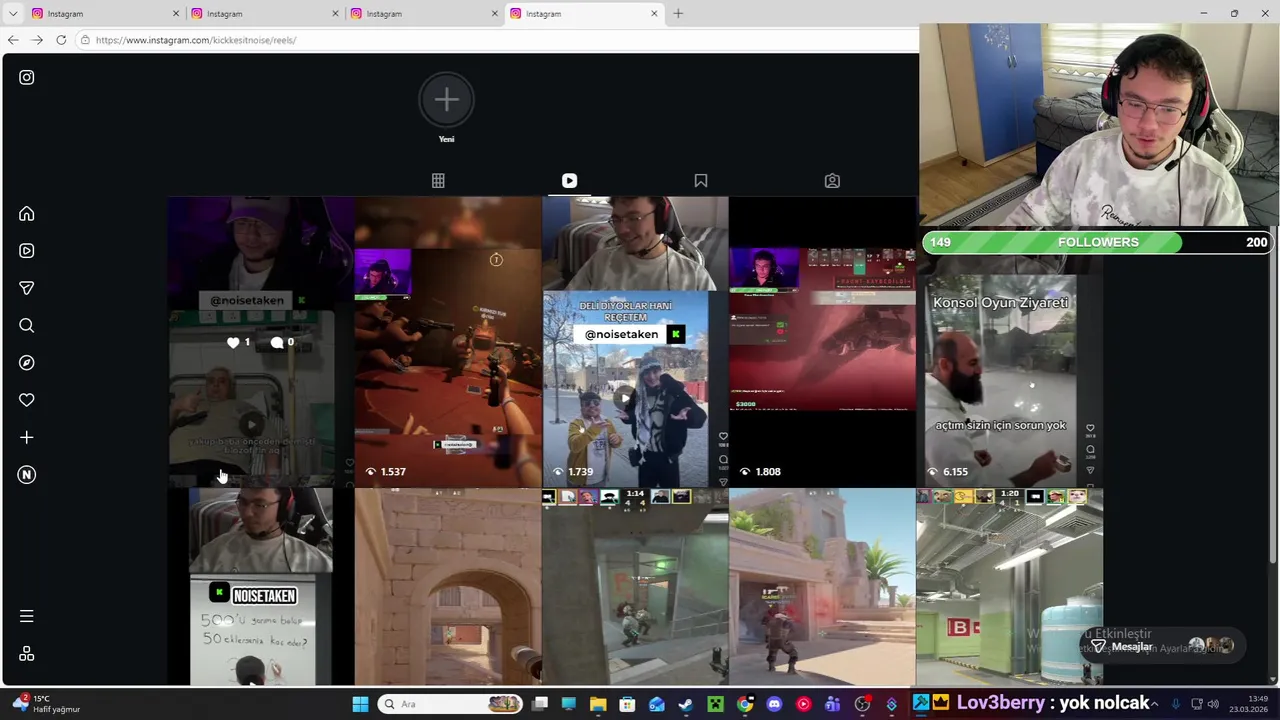Click the browser Back arrow
This screenshot has height=720, width=1280.
pyautogui.click(x=12, y=40)
